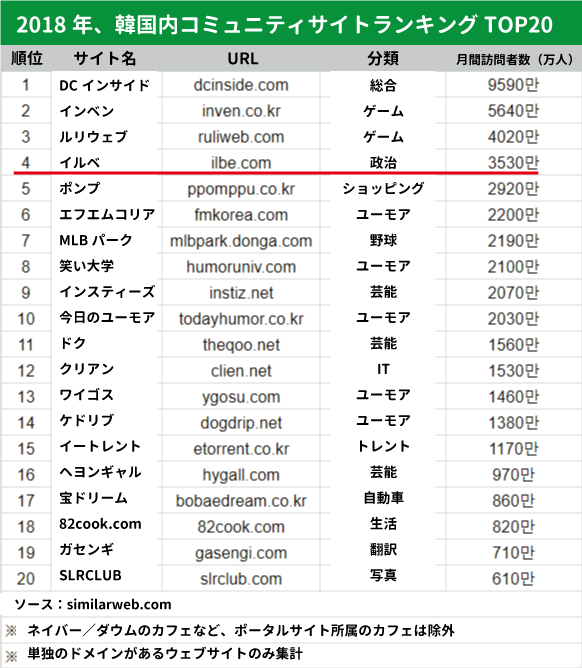Viewport: 582px width, 668px height.
Task: Click the '3530만' visitors value
Action: click(513, 163)
